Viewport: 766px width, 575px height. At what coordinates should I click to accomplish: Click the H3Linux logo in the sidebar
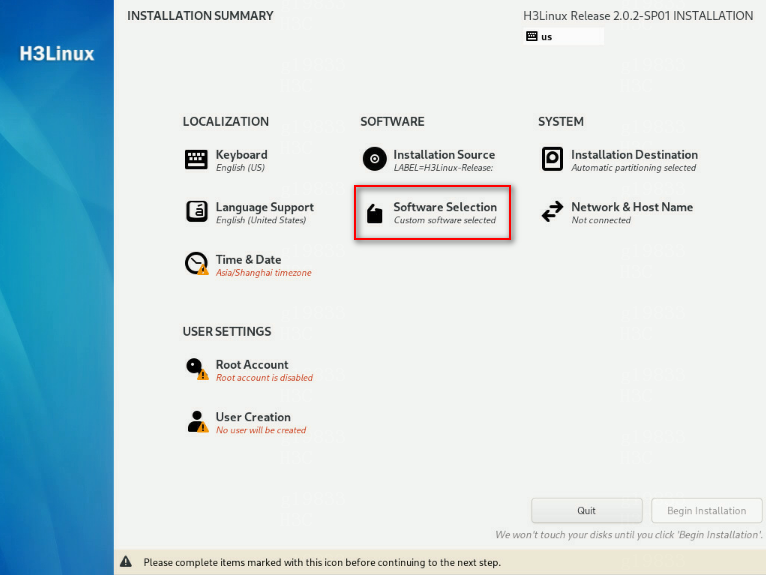(57, 53)
